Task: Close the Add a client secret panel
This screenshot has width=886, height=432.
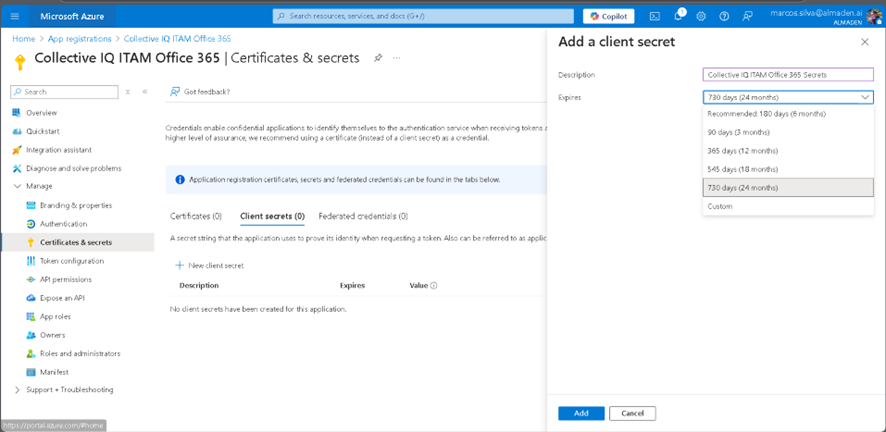Action: tap(864, 42)
